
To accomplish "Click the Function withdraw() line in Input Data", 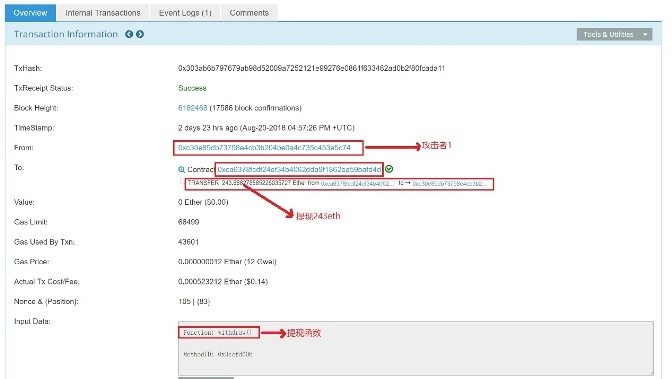I will 217,333.
